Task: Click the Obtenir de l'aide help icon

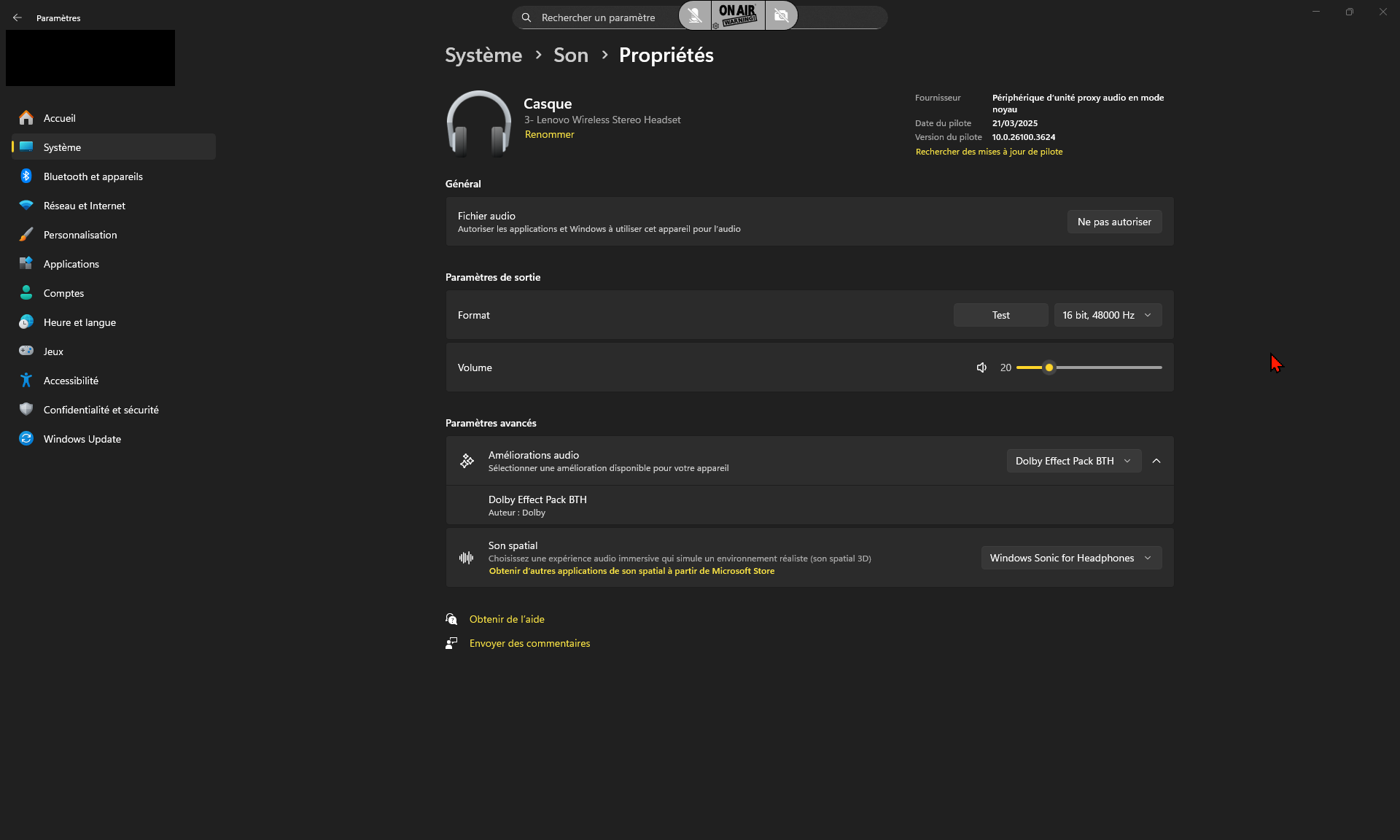Action: [451, 619]
